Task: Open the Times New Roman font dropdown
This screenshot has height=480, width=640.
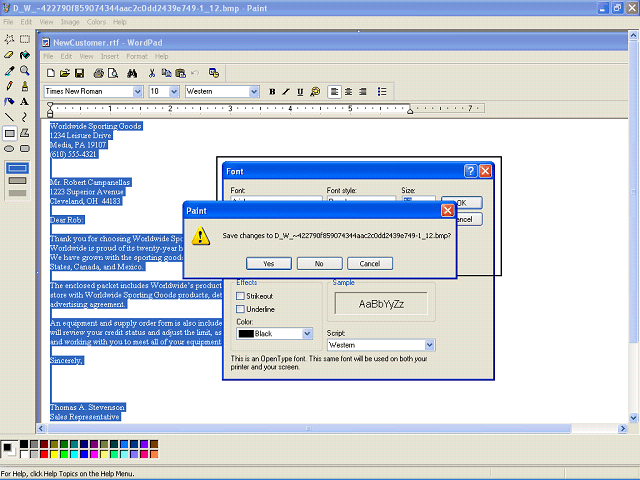Action: (138, 92)
